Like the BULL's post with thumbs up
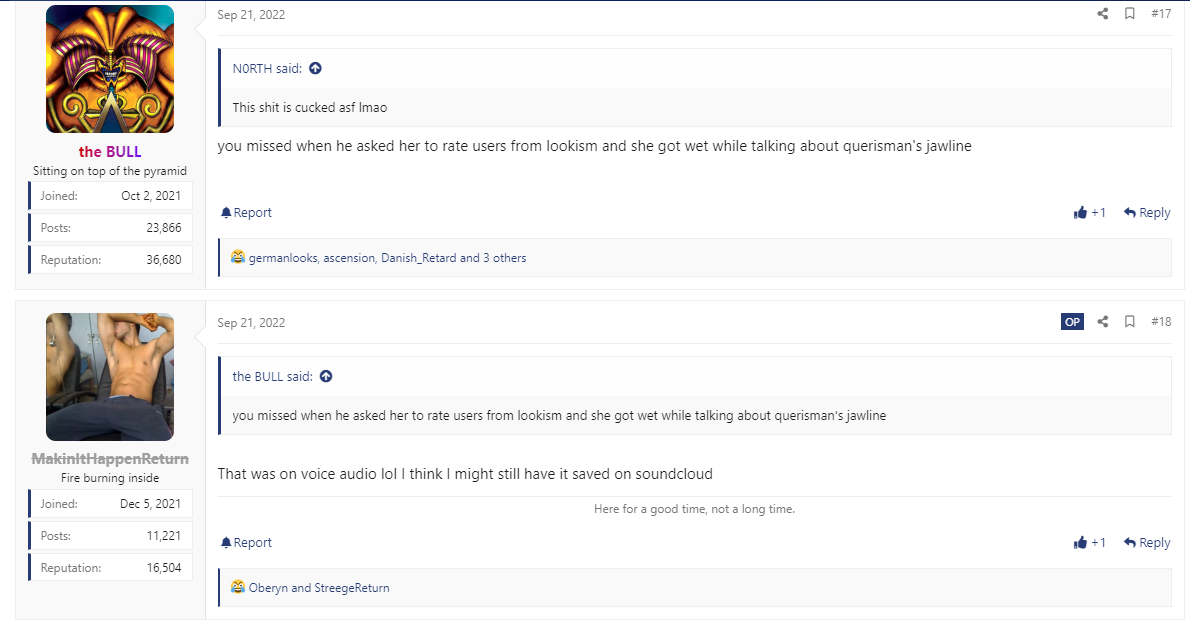The height and width of the screenshot is (620, 1190). (x=1089, y=212)
